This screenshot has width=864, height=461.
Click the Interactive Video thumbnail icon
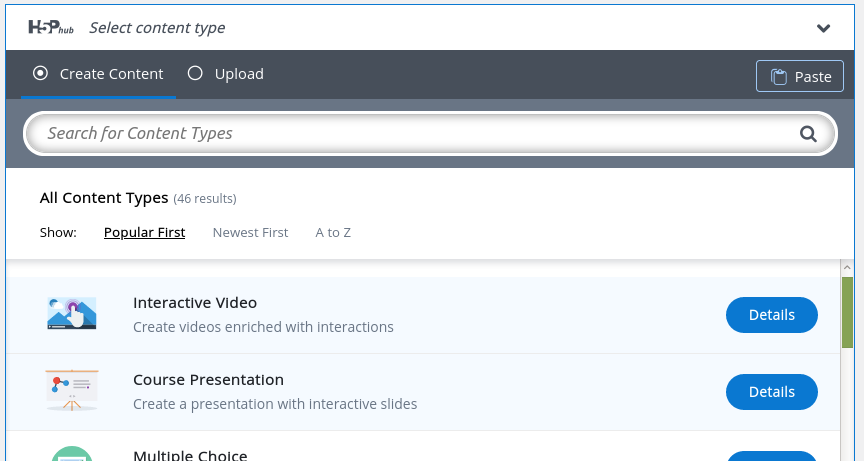click(x=72, y=313)
